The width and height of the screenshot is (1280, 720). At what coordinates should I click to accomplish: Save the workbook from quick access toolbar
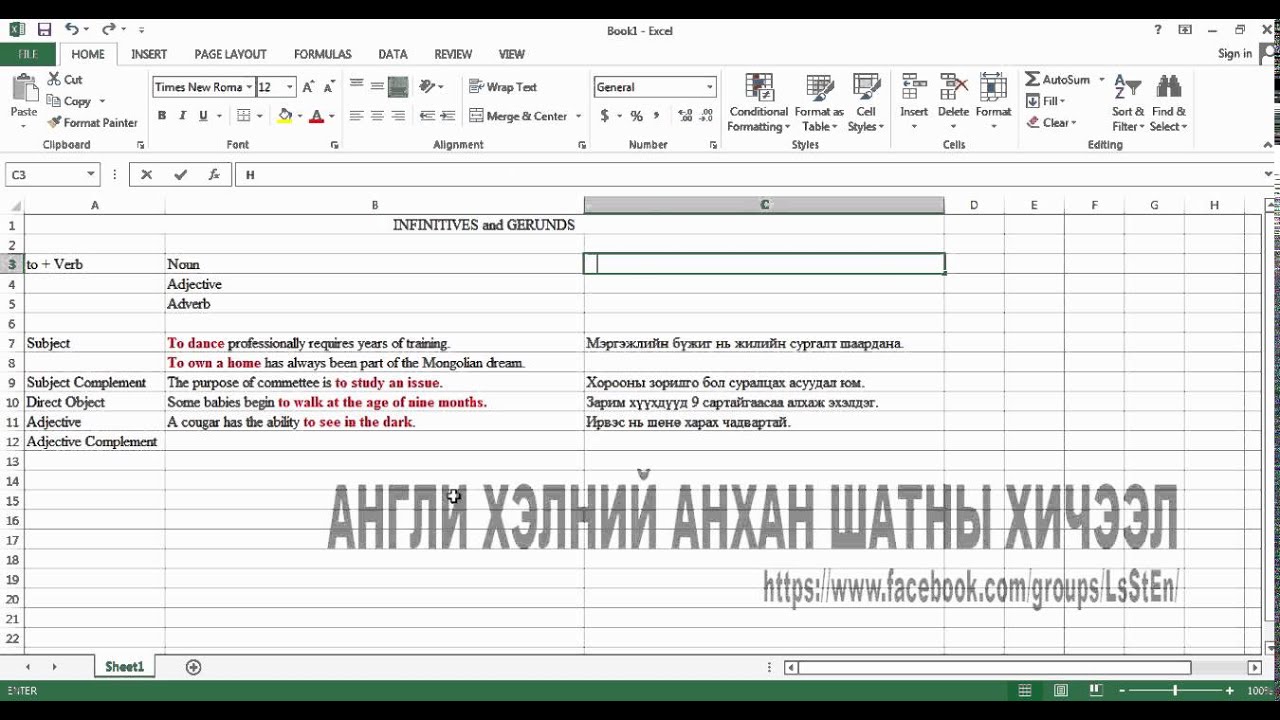(44, 30)
